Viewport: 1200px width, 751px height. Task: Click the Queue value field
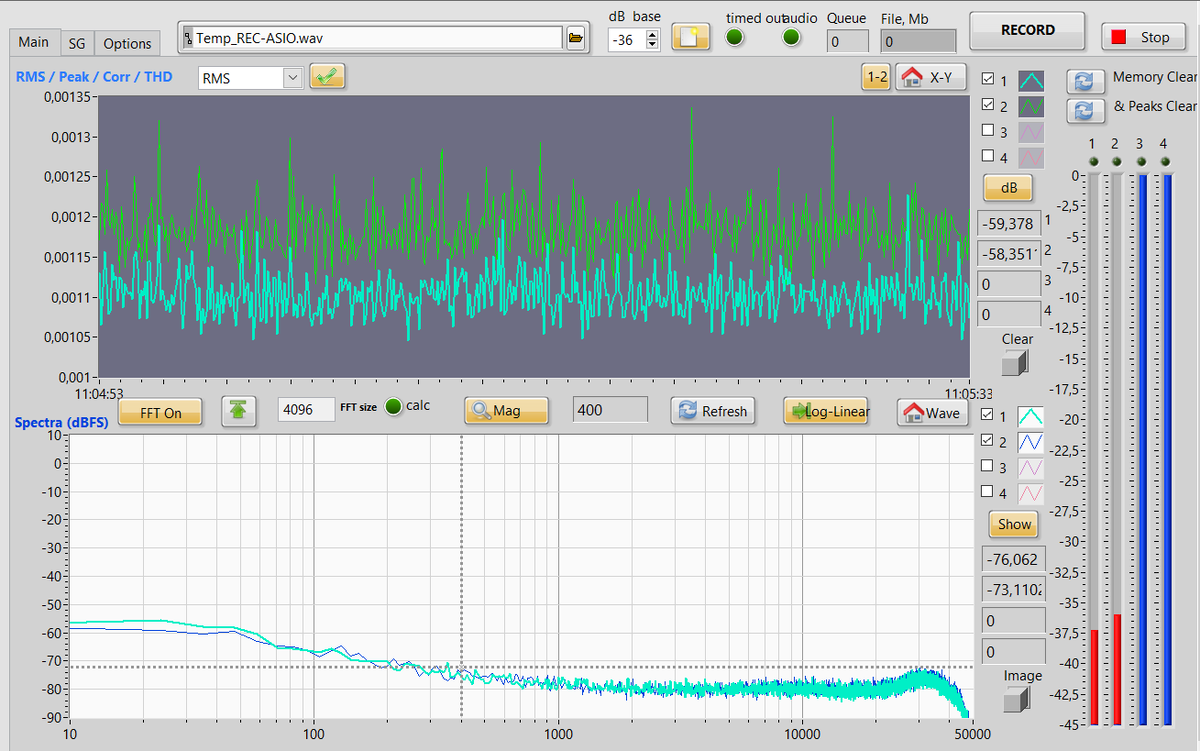[x=847, y=41]
